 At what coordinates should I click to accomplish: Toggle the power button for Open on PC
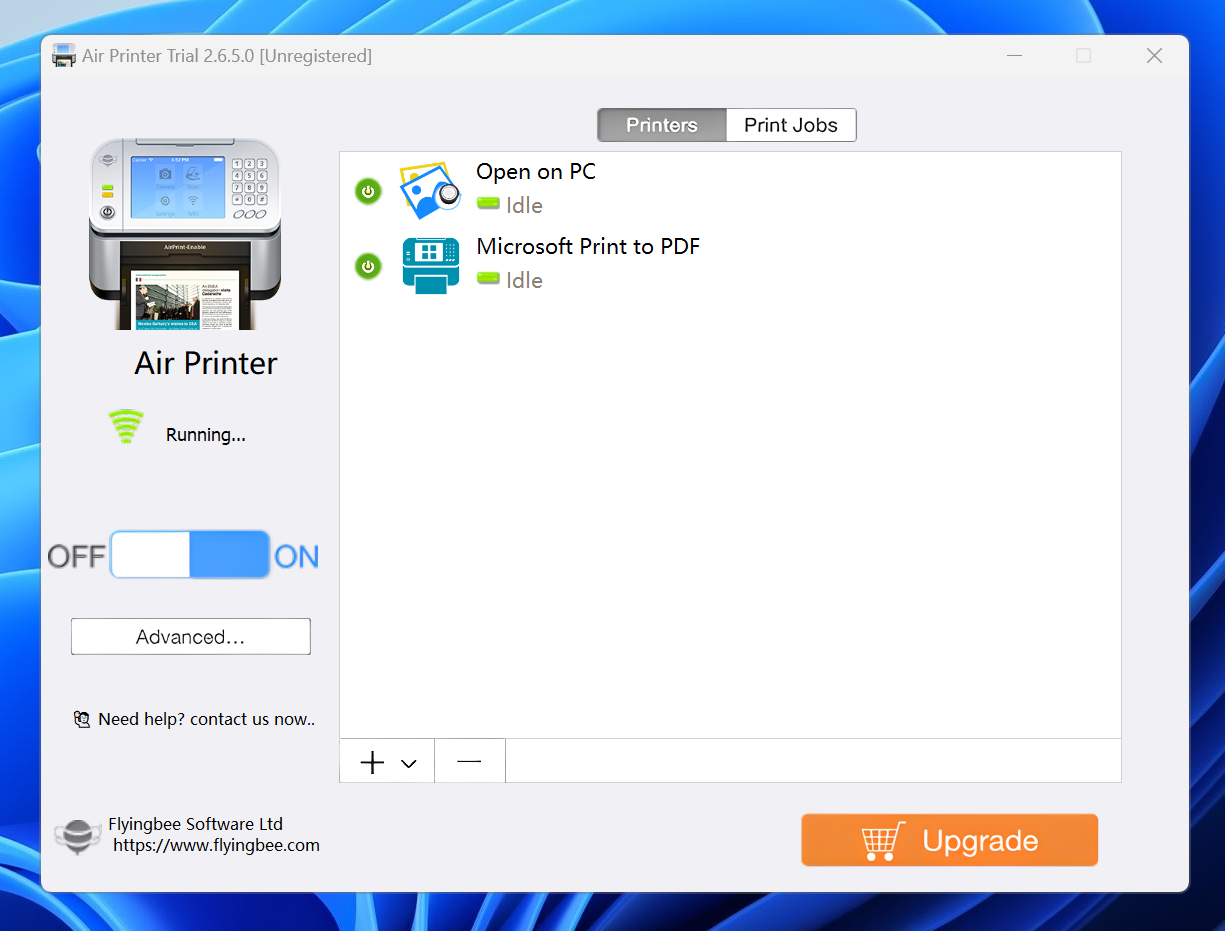[x=368, y=191]
